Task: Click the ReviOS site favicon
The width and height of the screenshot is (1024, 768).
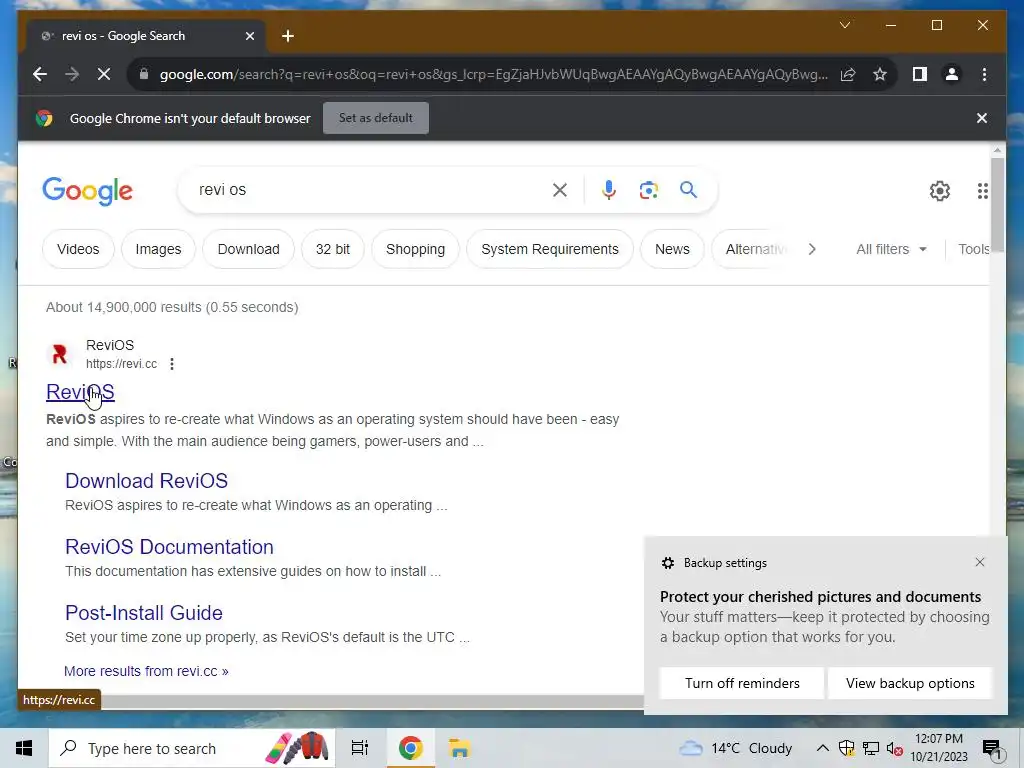Action: [59, 354]
